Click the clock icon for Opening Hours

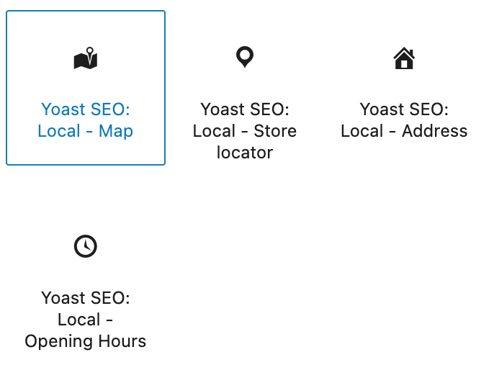(85, 246)
